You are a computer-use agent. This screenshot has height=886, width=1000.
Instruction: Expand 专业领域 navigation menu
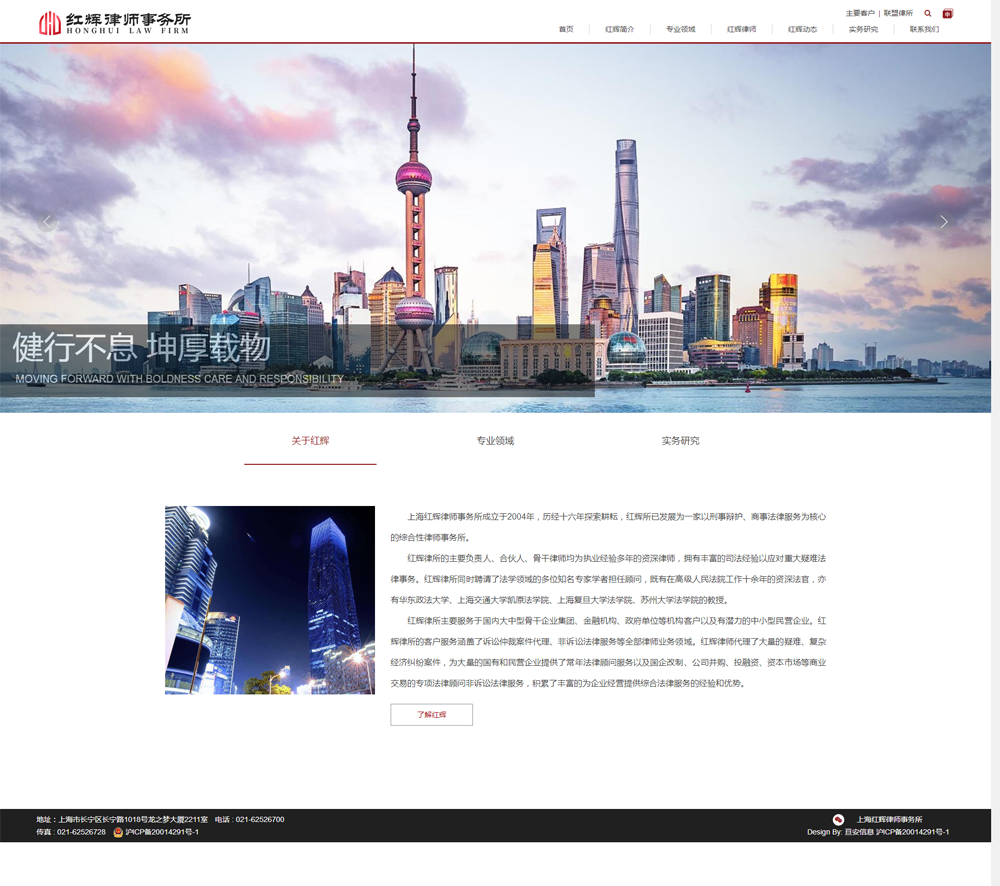point(680,29)
